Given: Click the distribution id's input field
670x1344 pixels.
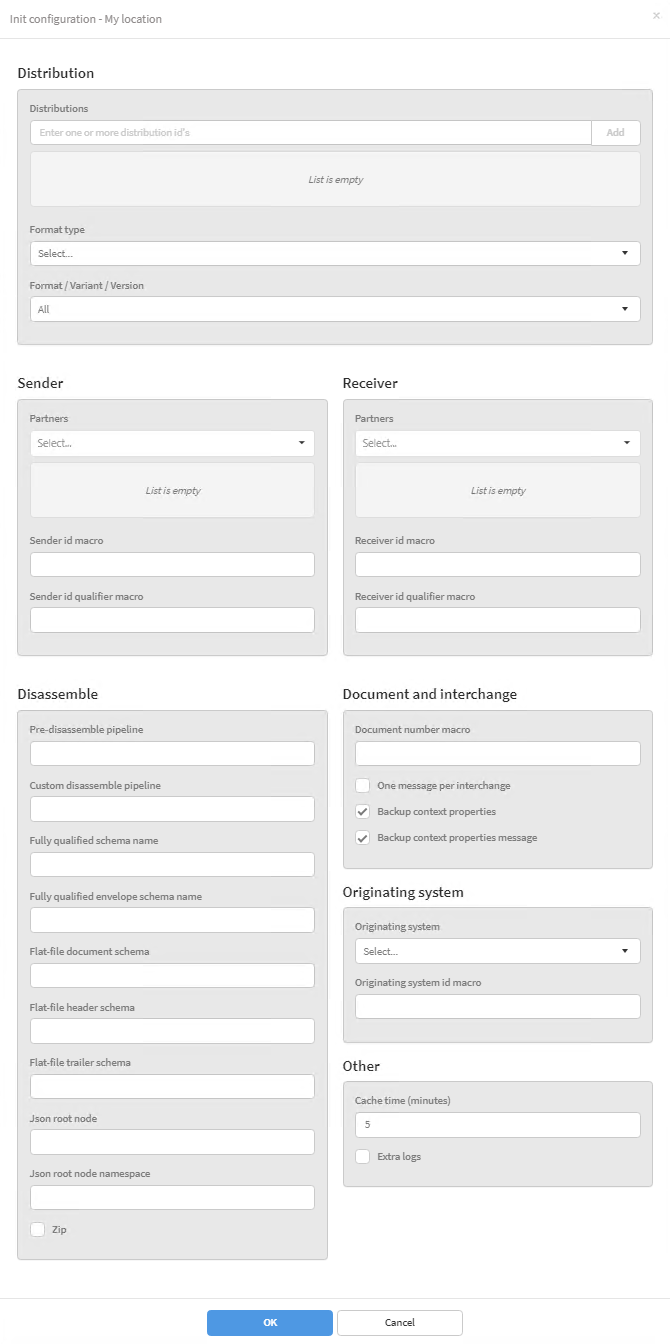Looking at the screenshot, I should tap(310, 133).
